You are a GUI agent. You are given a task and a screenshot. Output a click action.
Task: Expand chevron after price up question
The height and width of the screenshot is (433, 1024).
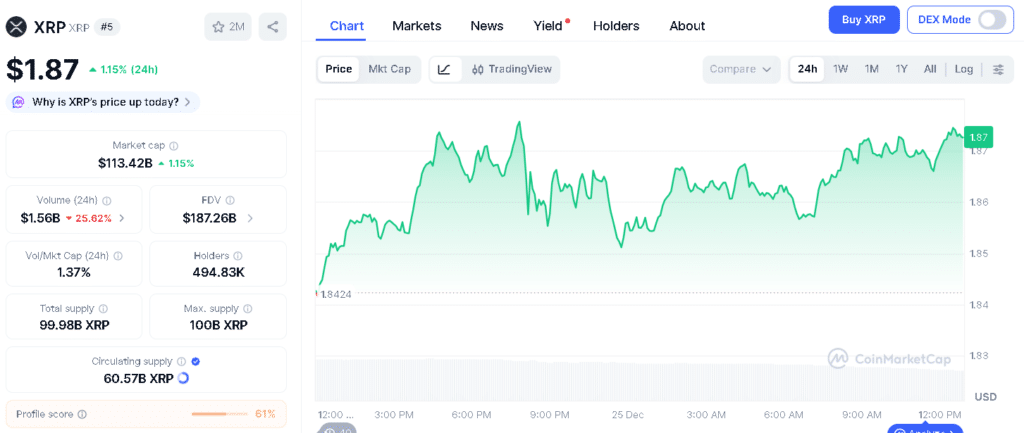(x=187, y=103)
